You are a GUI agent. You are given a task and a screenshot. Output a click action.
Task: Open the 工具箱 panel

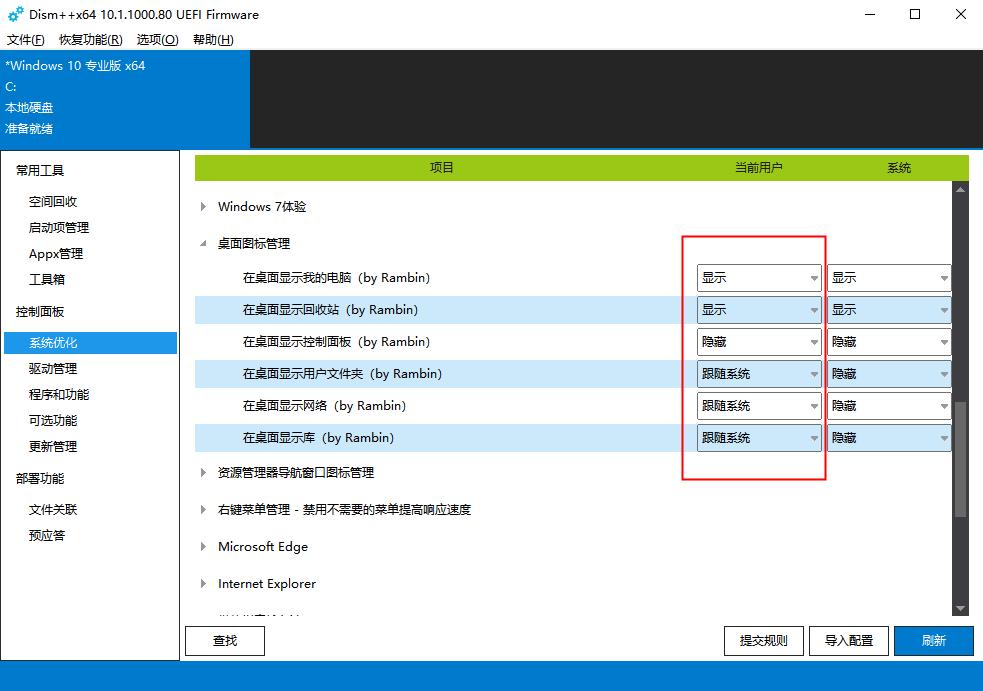point(46,279)
